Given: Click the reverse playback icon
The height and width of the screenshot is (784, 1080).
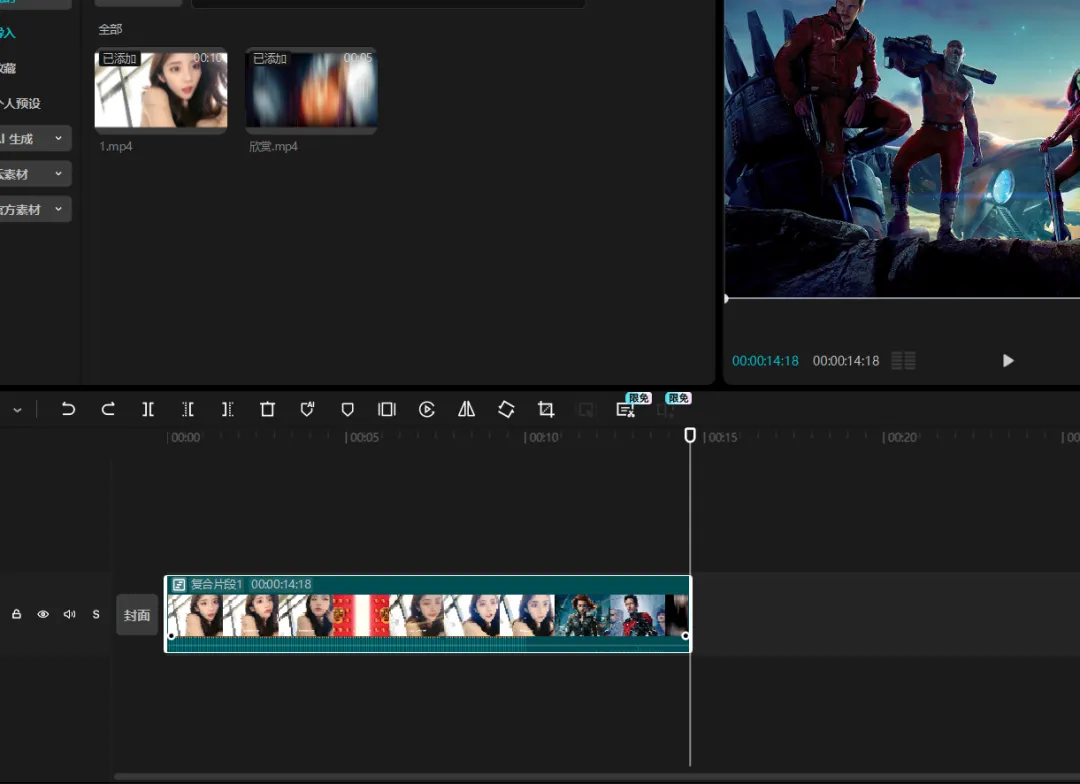Looking at the screenshot, I should pos(427,409).
